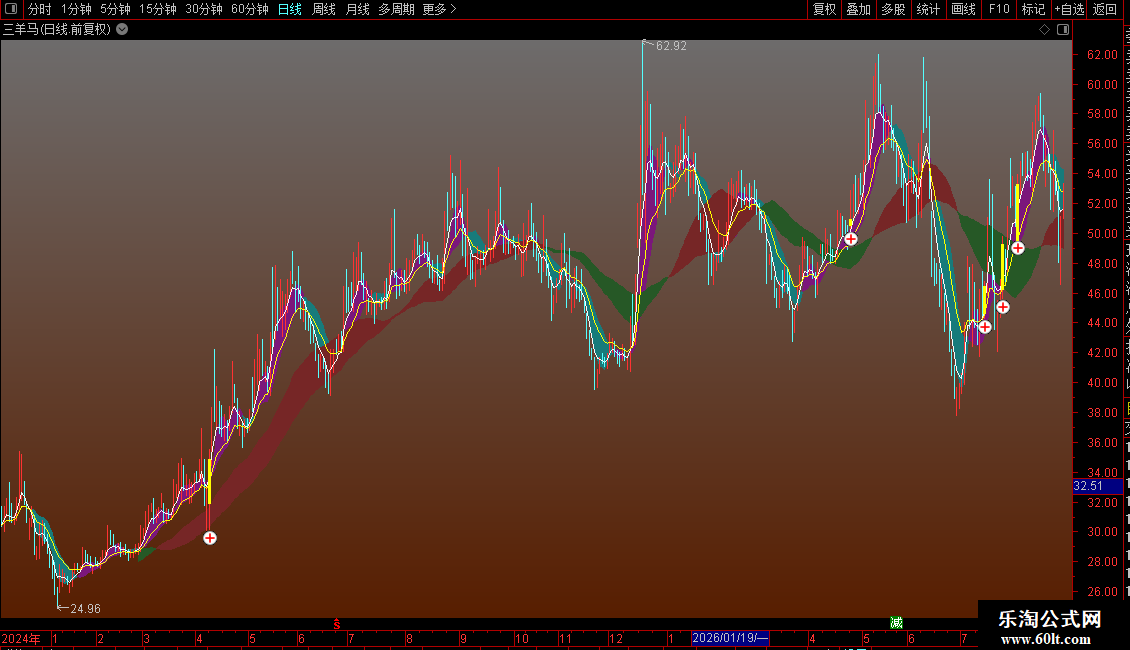Select the 30分钟 period tab
Viewport: 1130px width, 650px height.
pos(204,9)
